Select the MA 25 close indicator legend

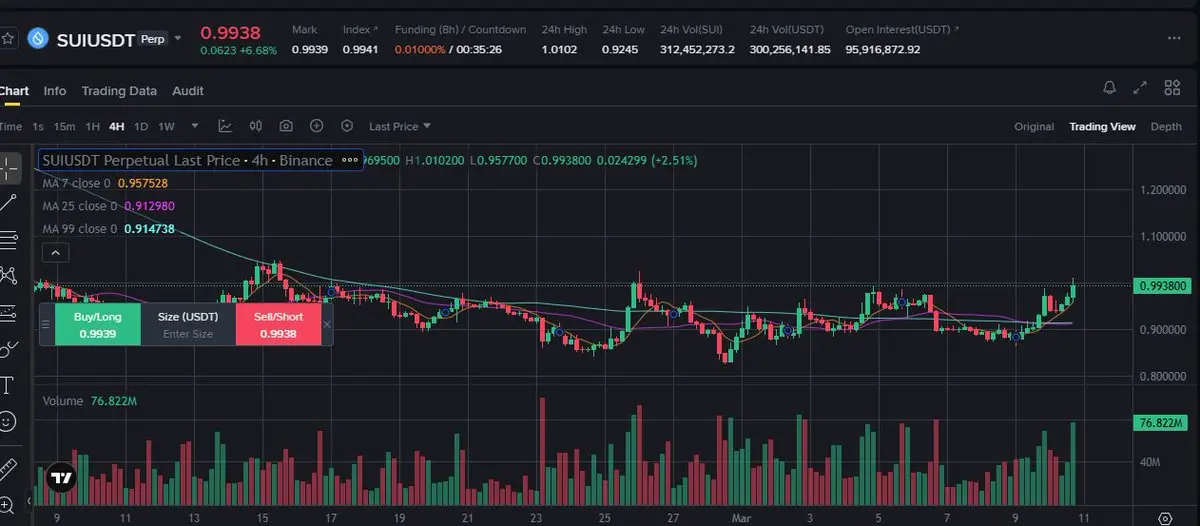coord(108,206)
